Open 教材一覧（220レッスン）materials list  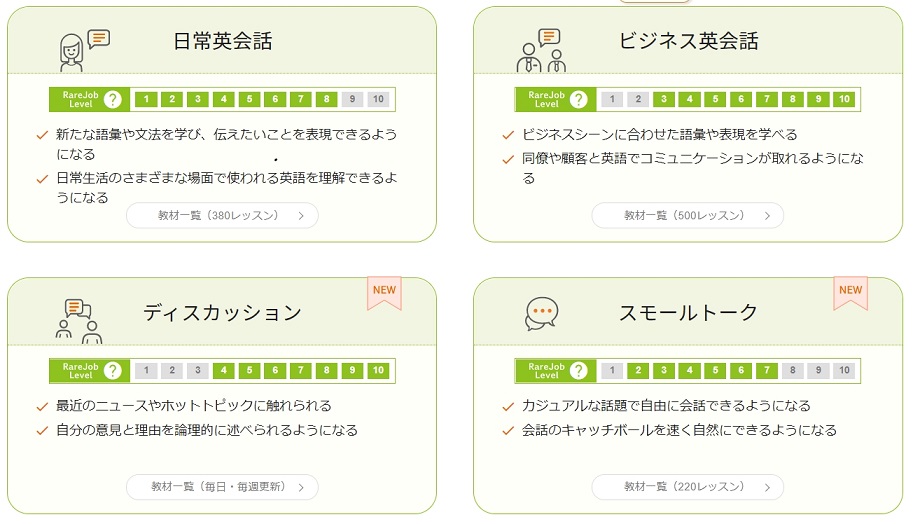point(687,486)
